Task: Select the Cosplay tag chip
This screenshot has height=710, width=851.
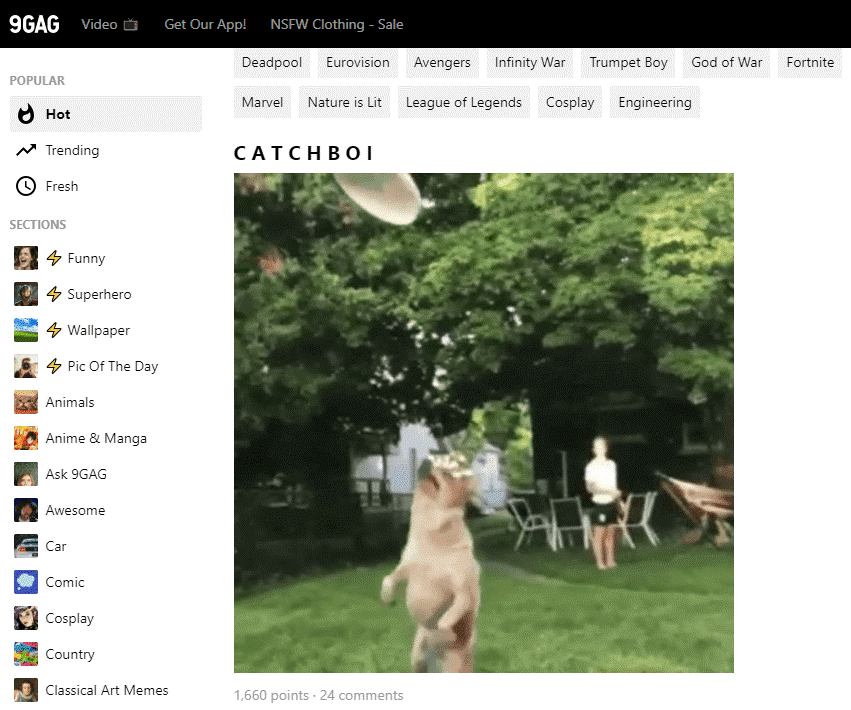Action: point(570,102)
